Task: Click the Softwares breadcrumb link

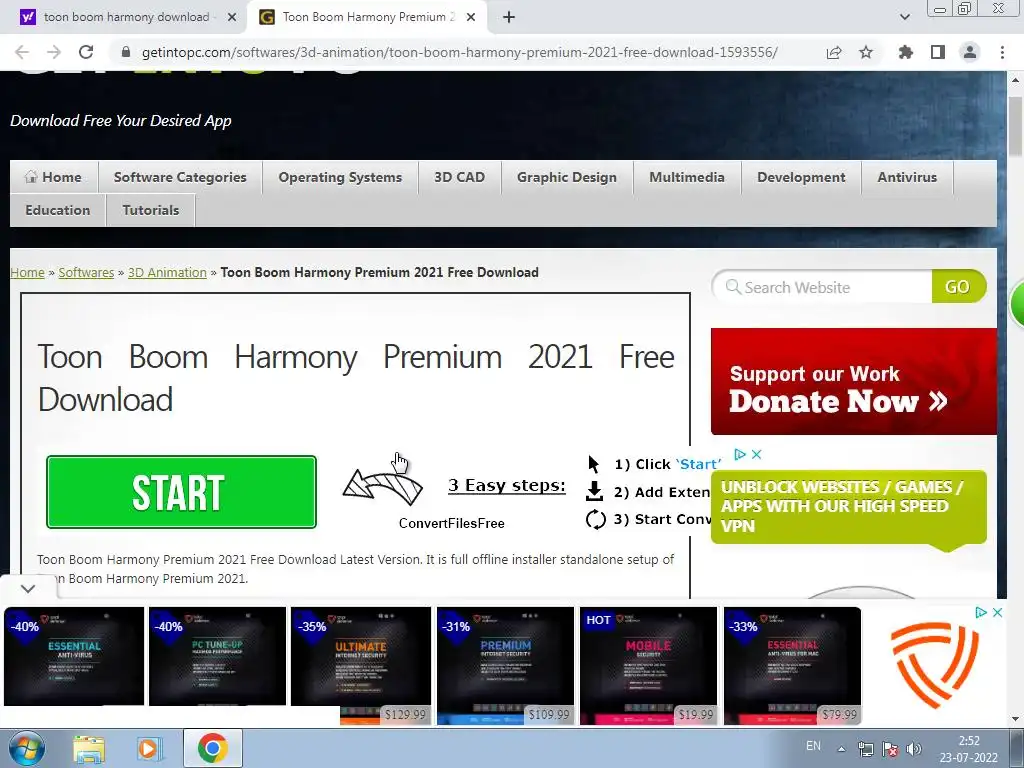Action: click(86, 272)
